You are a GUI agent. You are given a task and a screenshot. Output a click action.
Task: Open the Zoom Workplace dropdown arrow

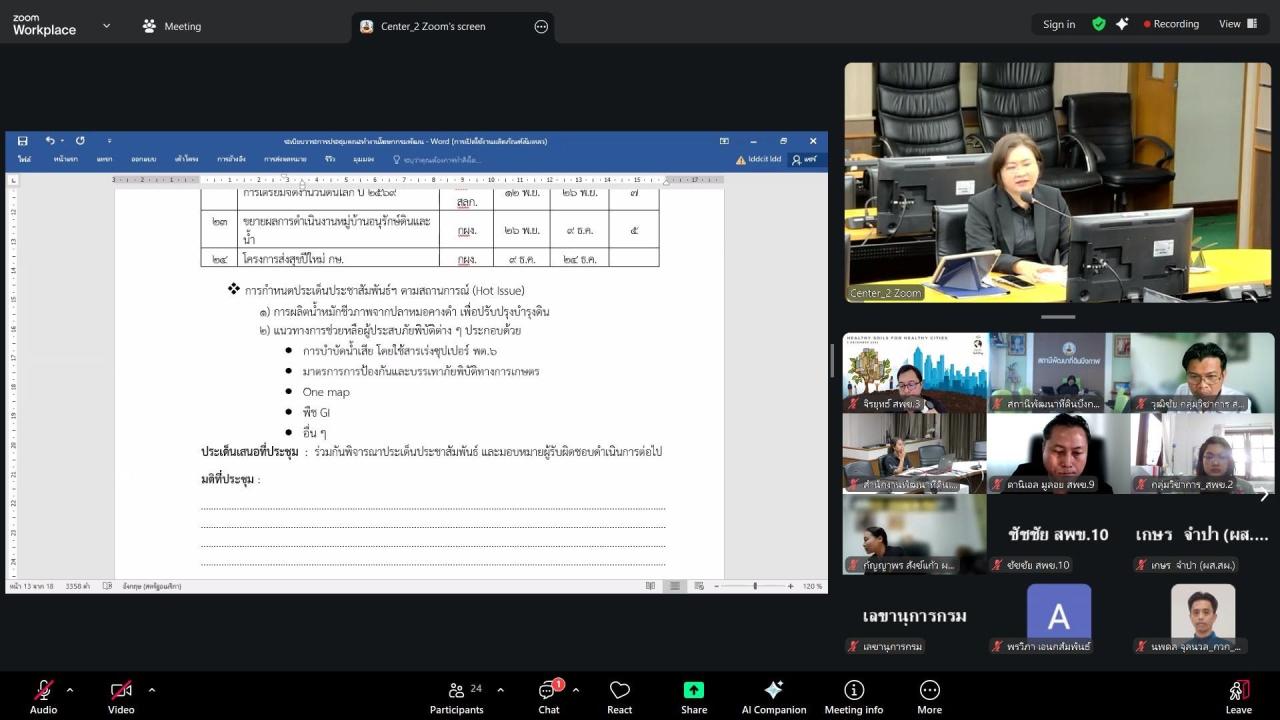pos(106,26)
